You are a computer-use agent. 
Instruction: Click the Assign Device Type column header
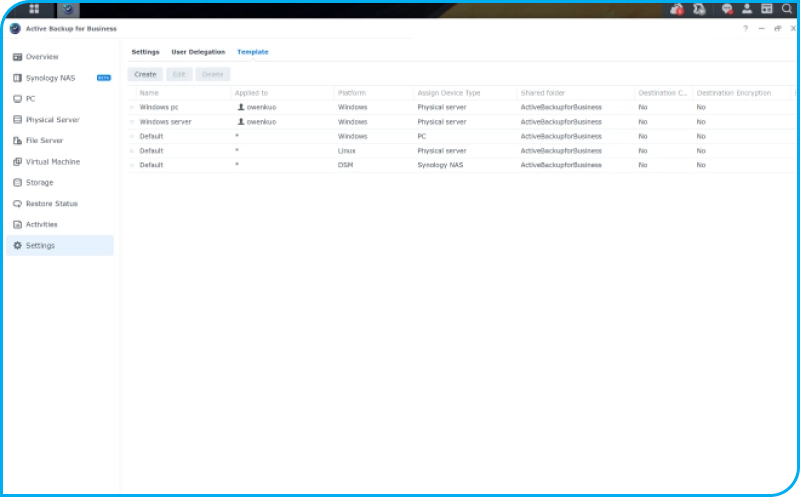coord(465,93)
